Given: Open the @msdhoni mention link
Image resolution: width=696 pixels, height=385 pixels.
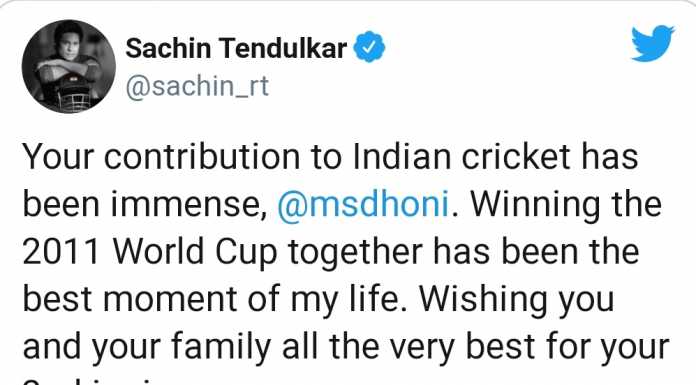Looking at the screenshot, I should coord(364,204).
